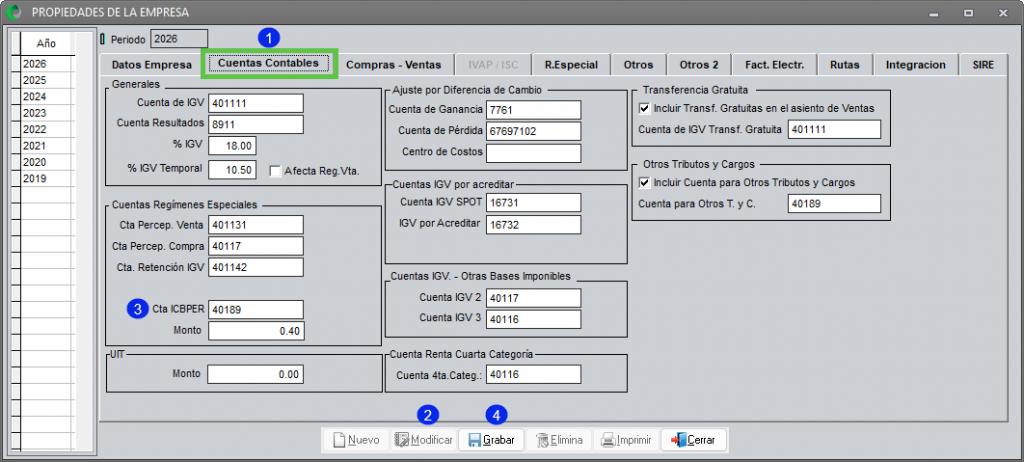
Task: Click the Cta Percep. Compra field
Action: pyautogui.click(x=255, y=246)
